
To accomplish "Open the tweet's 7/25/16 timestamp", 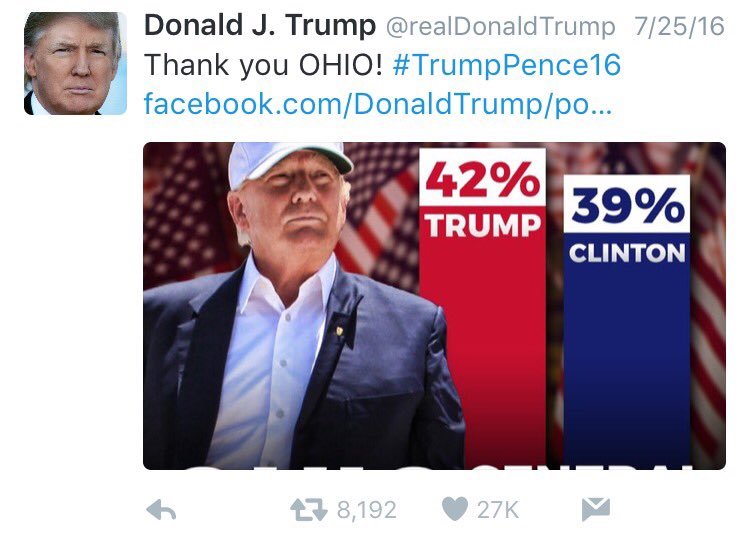I will pyautogui.click(x=679, y=26).
